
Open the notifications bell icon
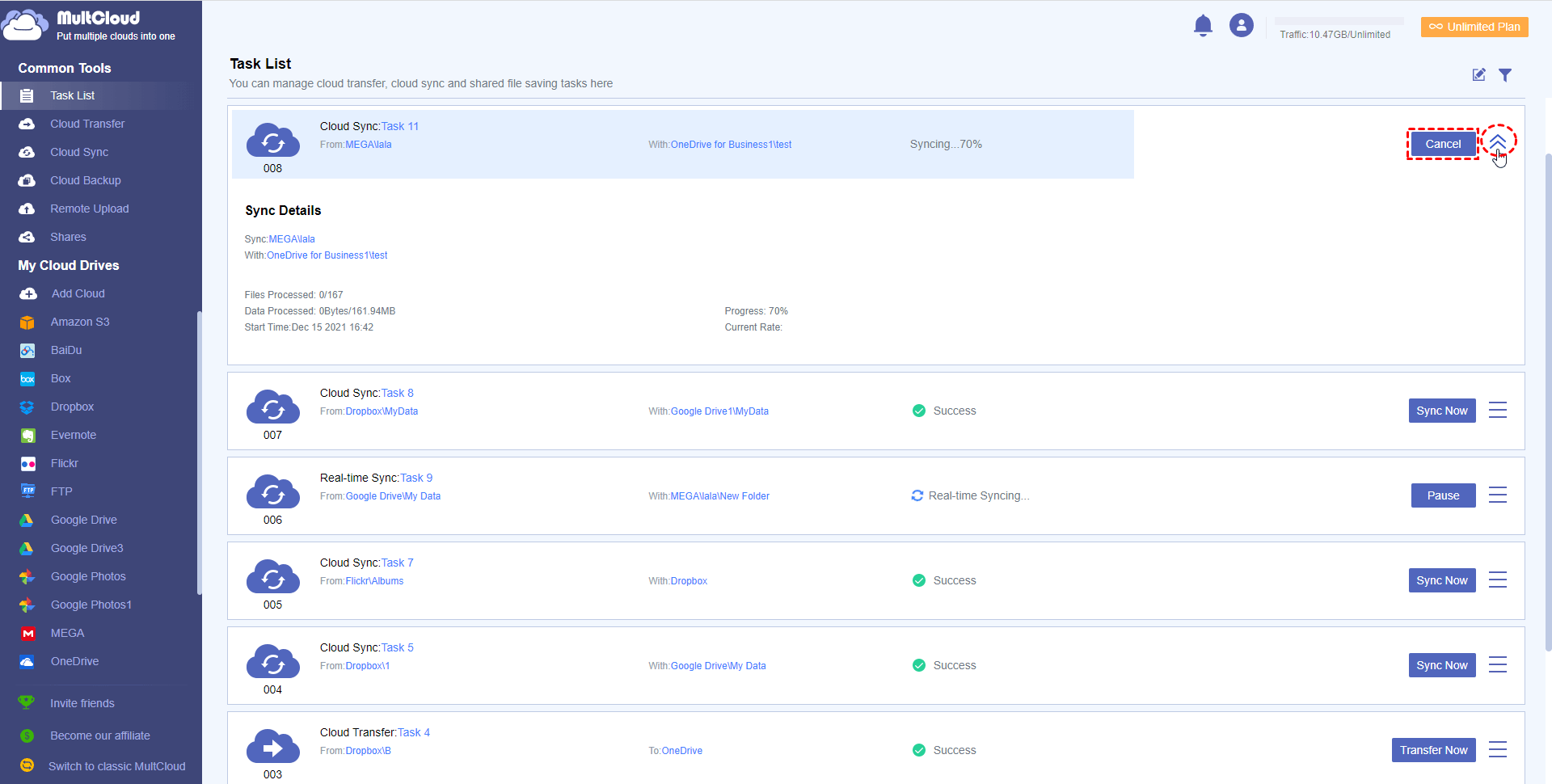click(1203, 26)
